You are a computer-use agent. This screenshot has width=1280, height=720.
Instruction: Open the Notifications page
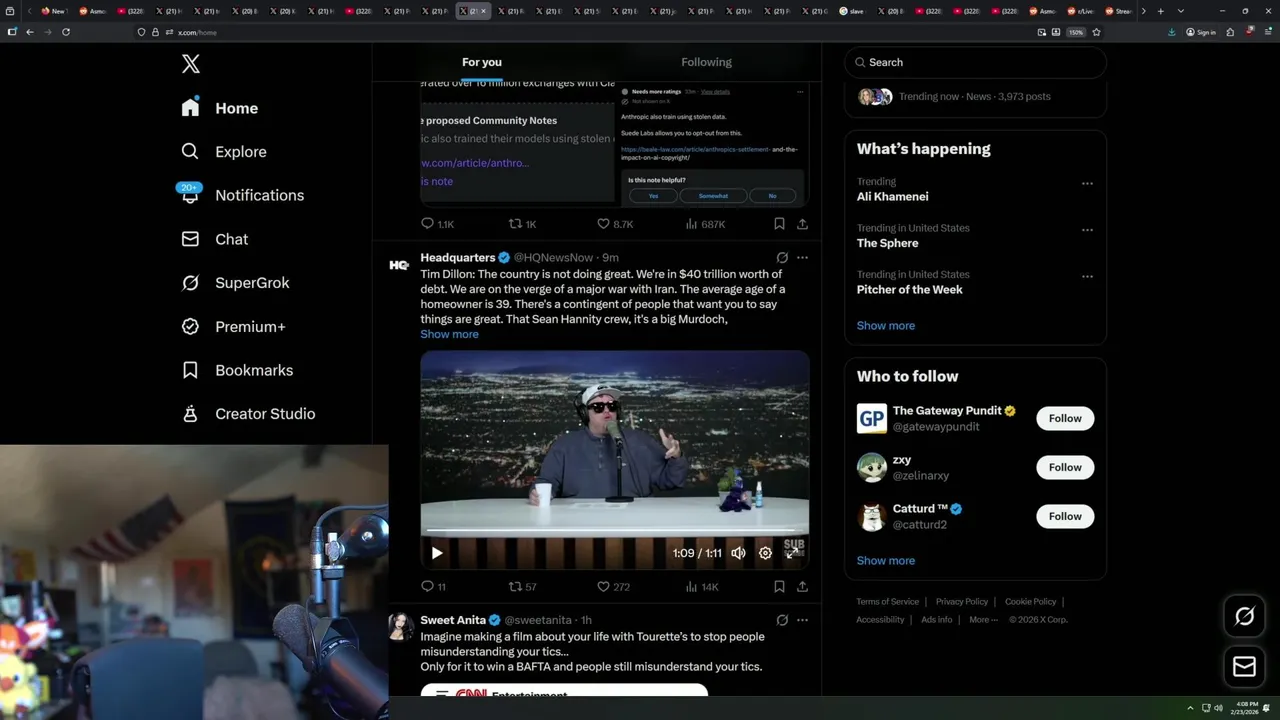pos(241,195)
